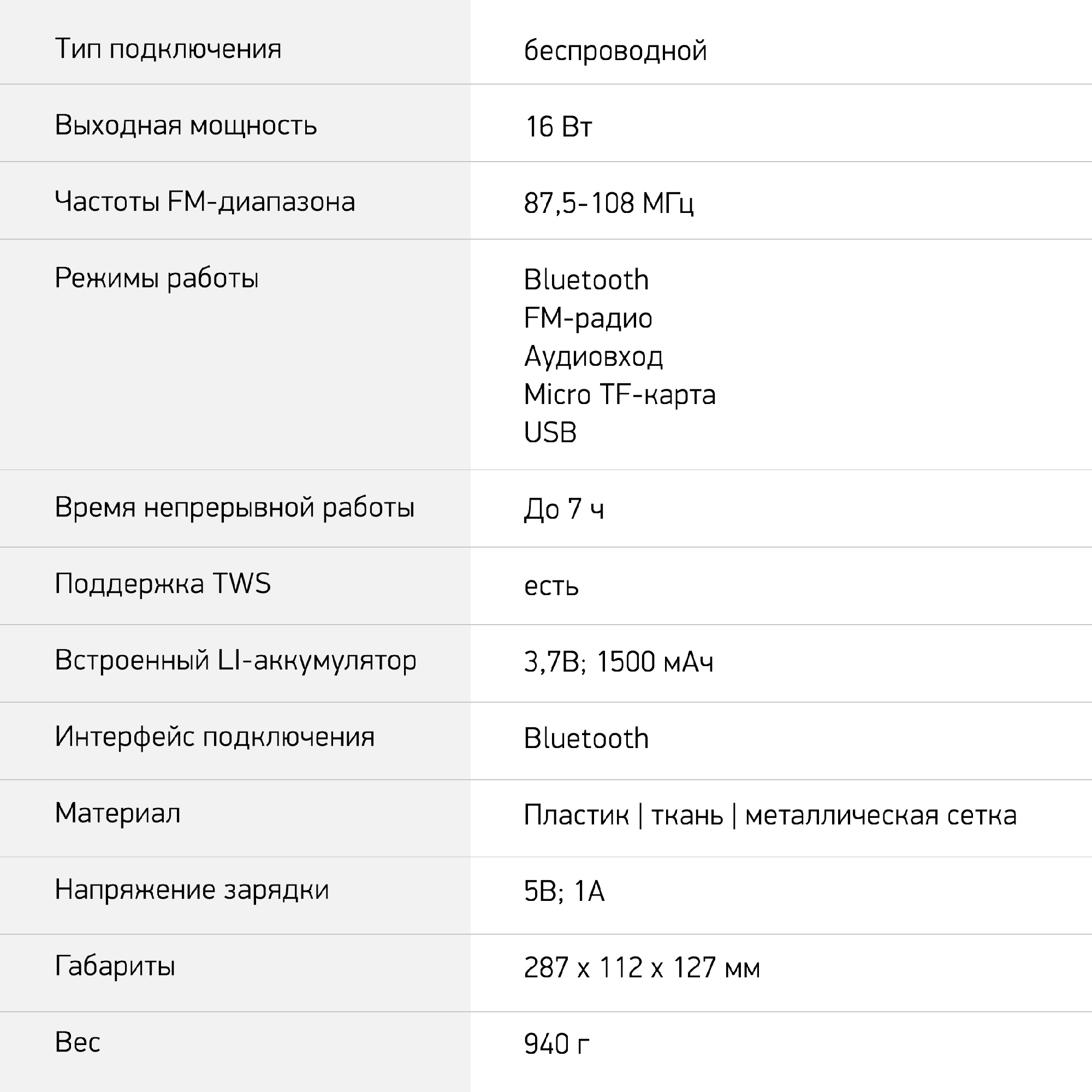This screenshot has height=1092, width=1092.
Task: Click 'FM-радио' in operating modes list
Action: coord(588,318)
